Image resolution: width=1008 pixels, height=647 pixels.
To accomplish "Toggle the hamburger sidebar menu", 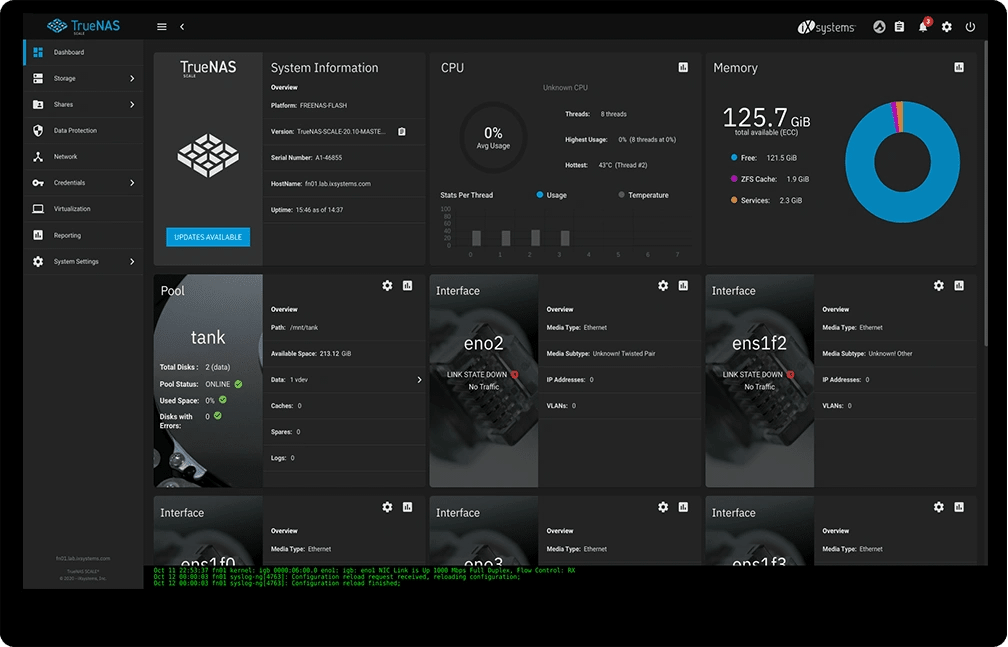I will (x=162, y=27).
